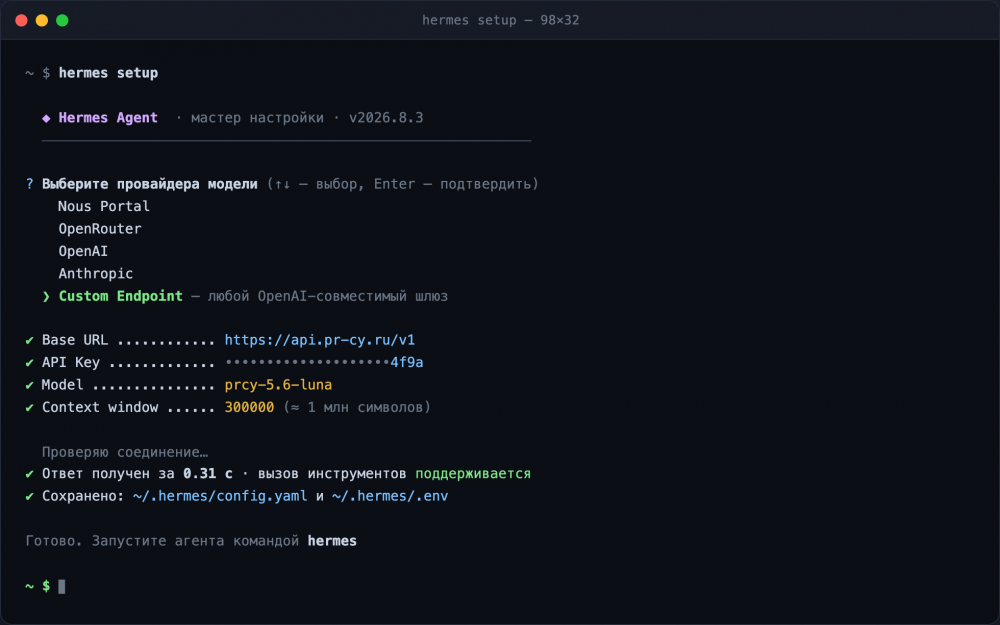Click the 'Context window' label
The image size is (1000, 625).
pos(100,408)
